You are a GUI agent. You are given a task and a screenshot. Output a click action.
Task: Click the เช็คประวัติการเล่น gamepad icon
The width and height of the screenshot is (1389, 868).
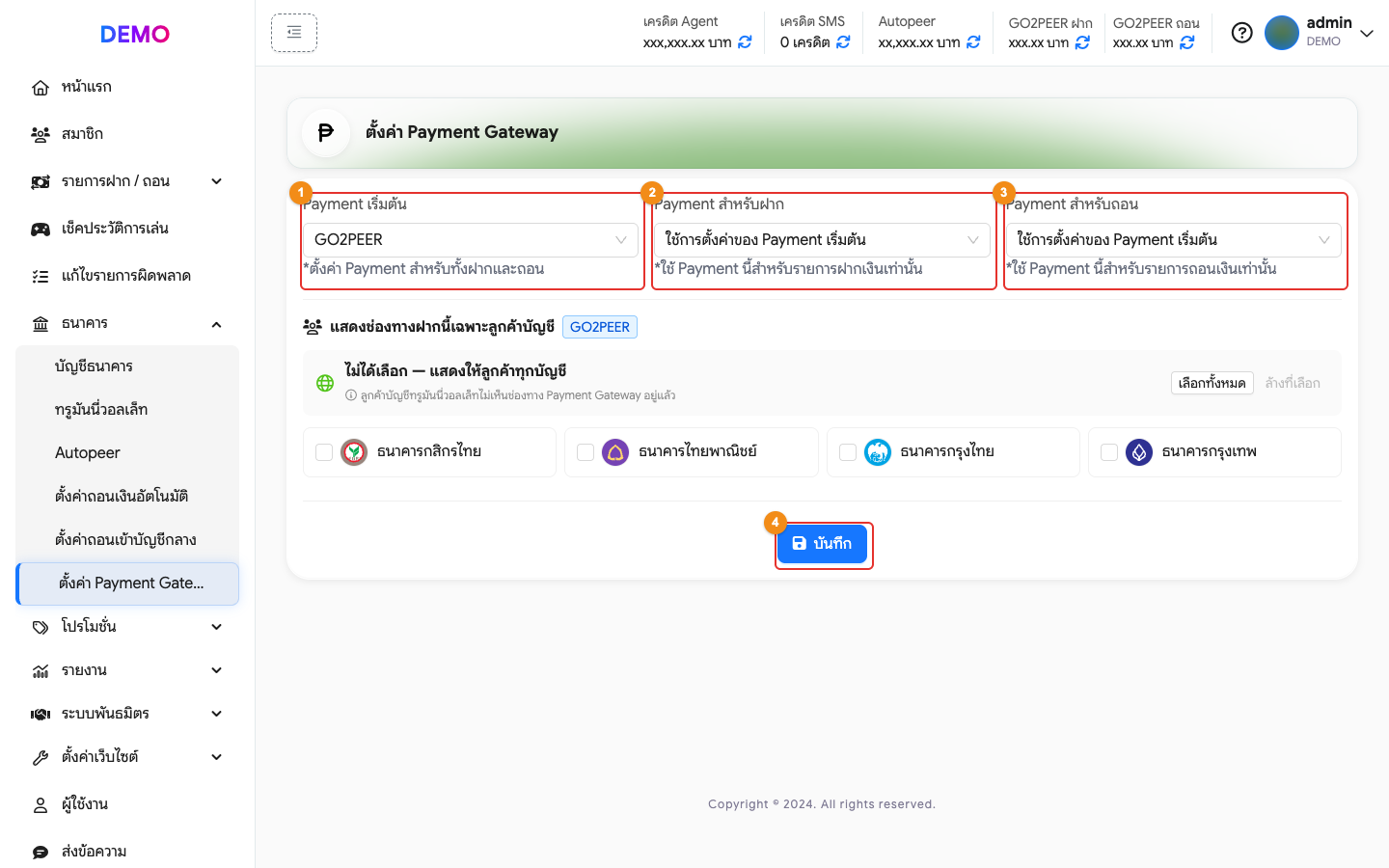point(41,230)
